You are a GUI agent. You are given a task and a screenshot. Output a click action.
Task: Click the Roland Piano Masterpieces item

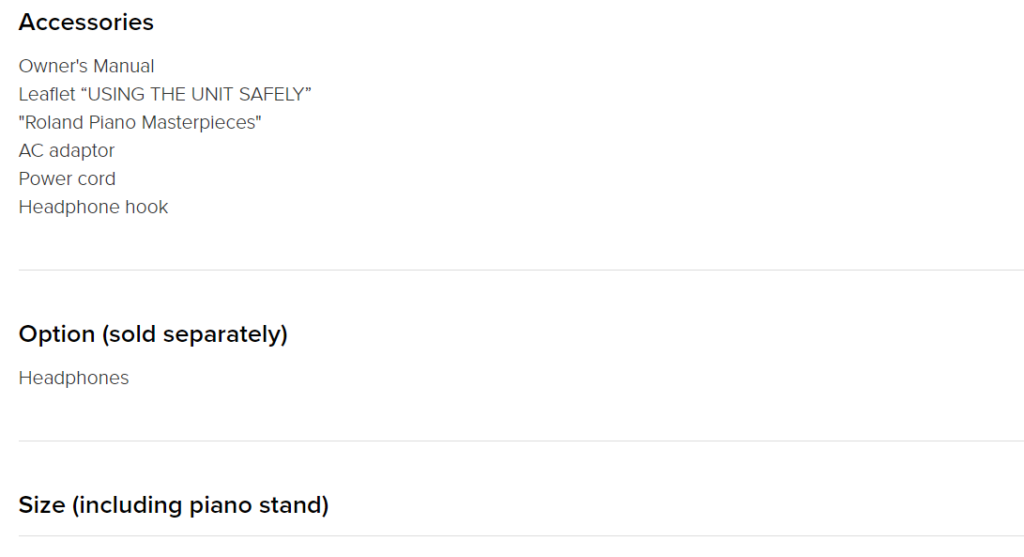(x=140, y=122)
